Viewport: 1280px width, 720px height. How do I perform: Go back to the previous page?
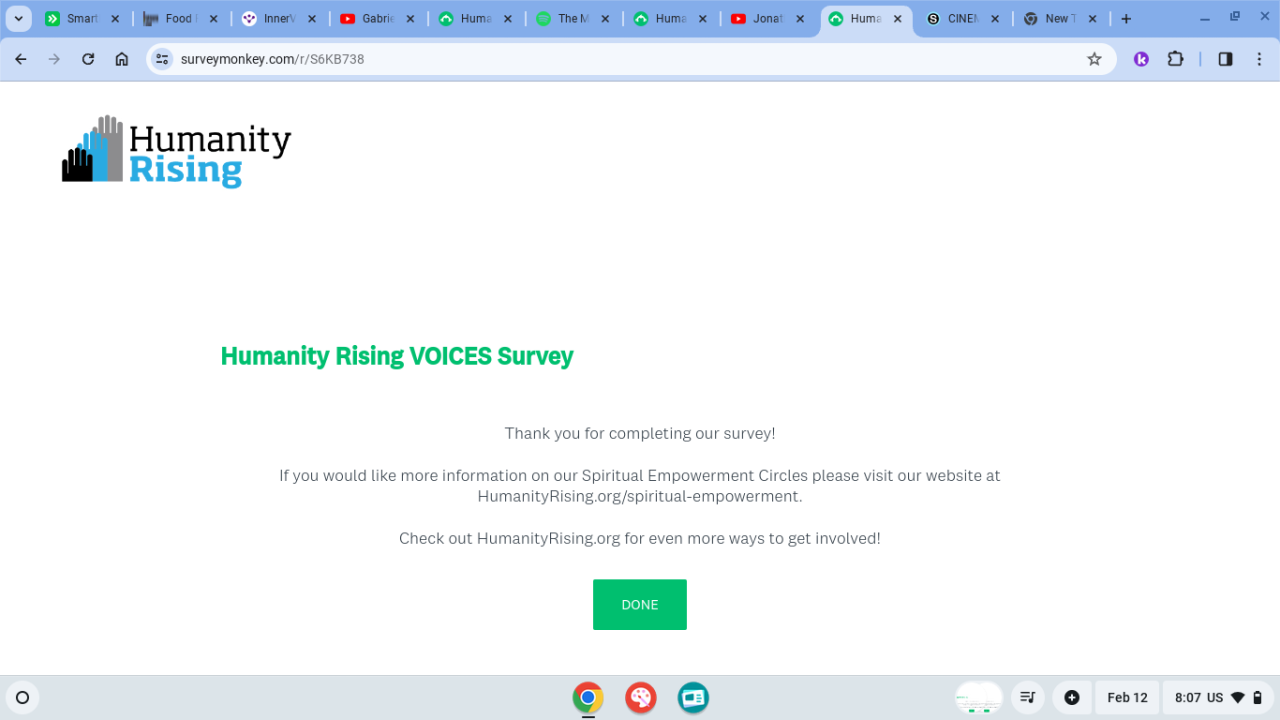(x=21, y=59)
